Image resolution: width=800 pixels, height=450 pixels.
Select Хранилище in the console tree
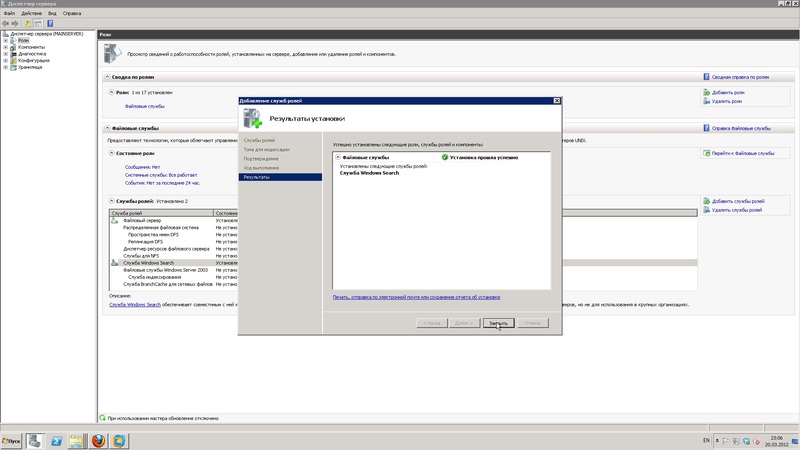click(30, 67)
